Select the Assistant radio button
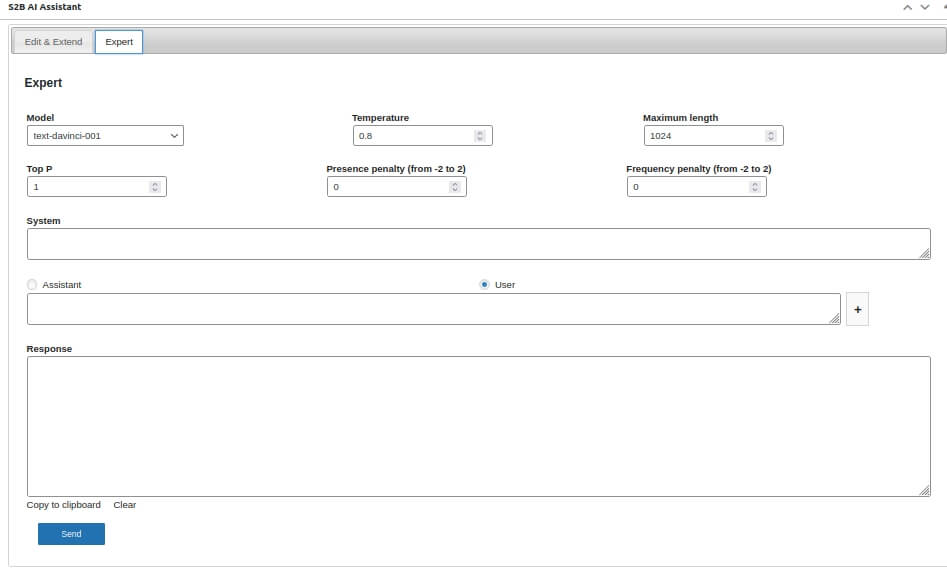 pos(32,285)
